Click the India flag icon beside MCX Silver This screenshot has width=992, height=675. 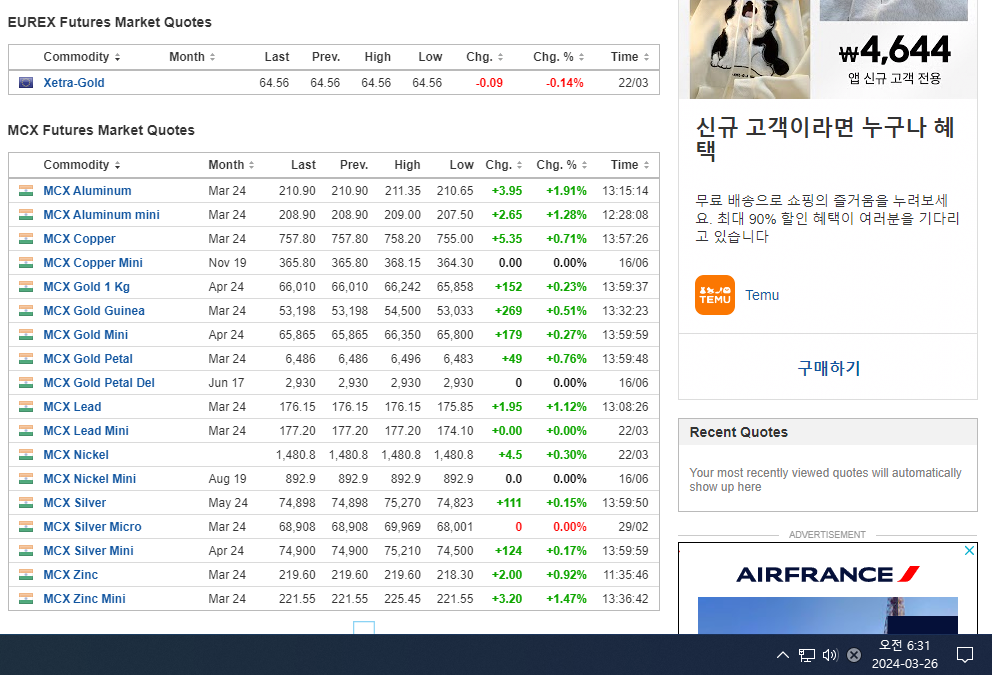(x=26, y=503)
